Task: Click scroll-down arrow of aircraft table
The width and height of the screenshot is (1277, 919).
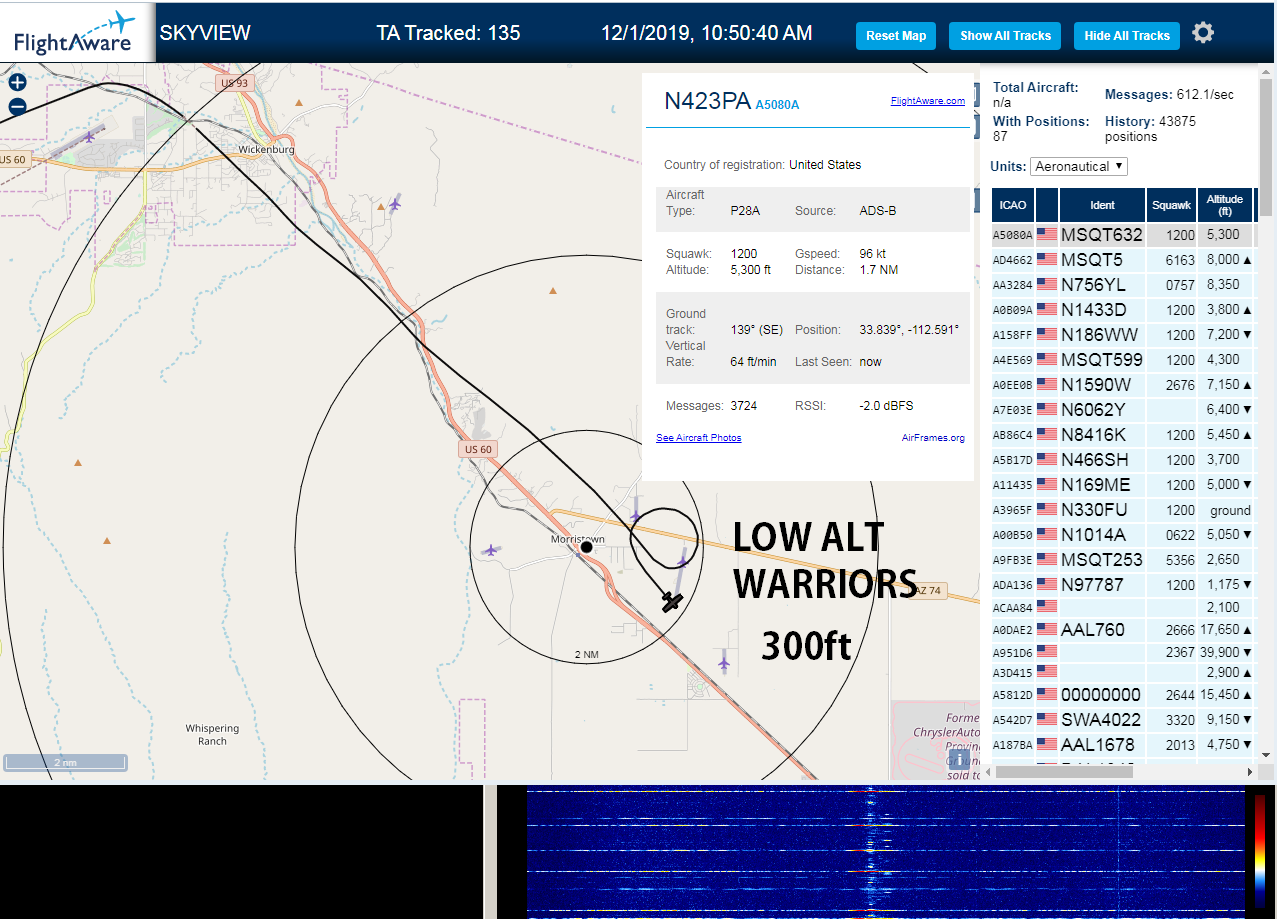Action: tap(1265, 755)
